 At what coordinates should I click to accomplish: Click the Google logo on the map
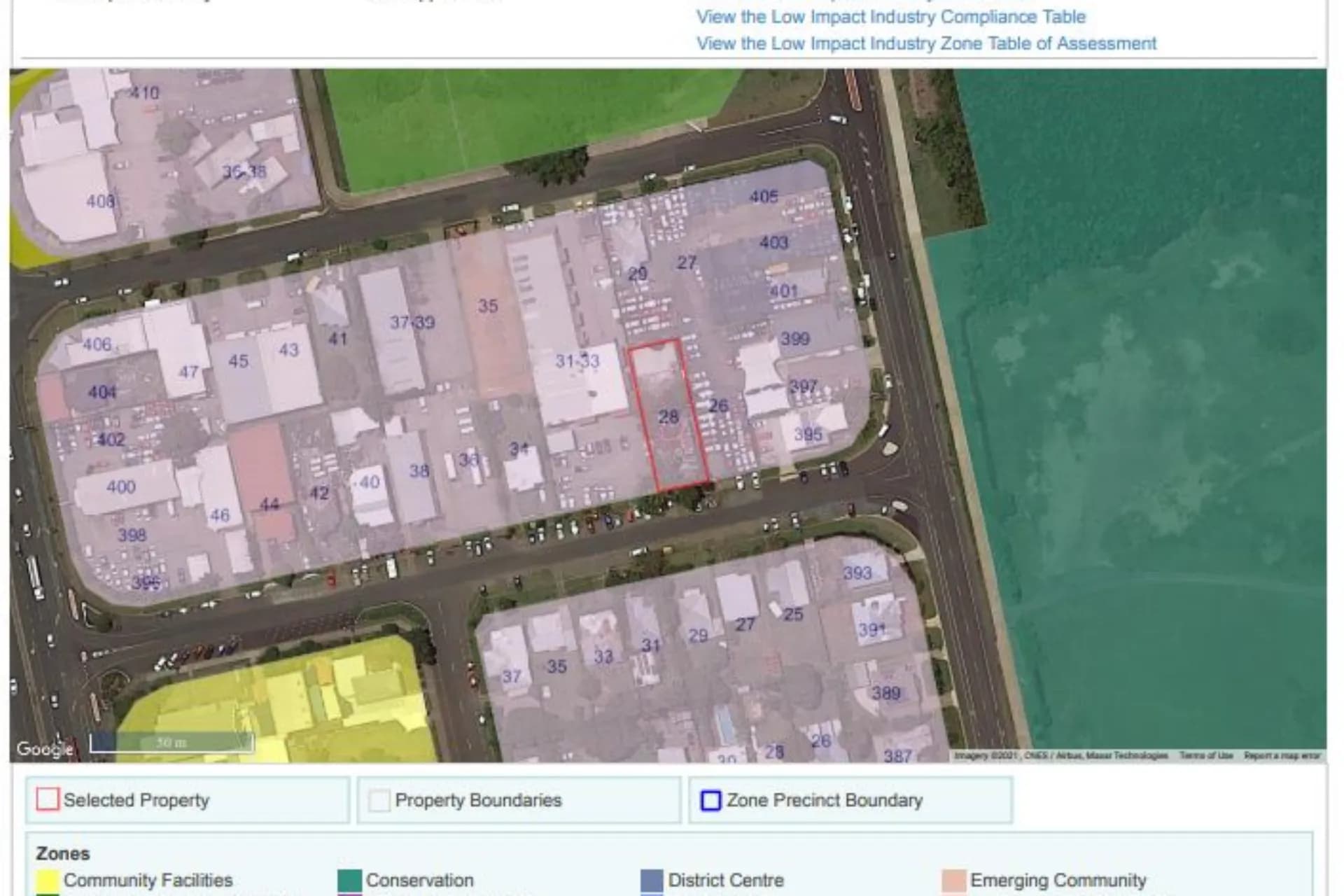point(45,749)
